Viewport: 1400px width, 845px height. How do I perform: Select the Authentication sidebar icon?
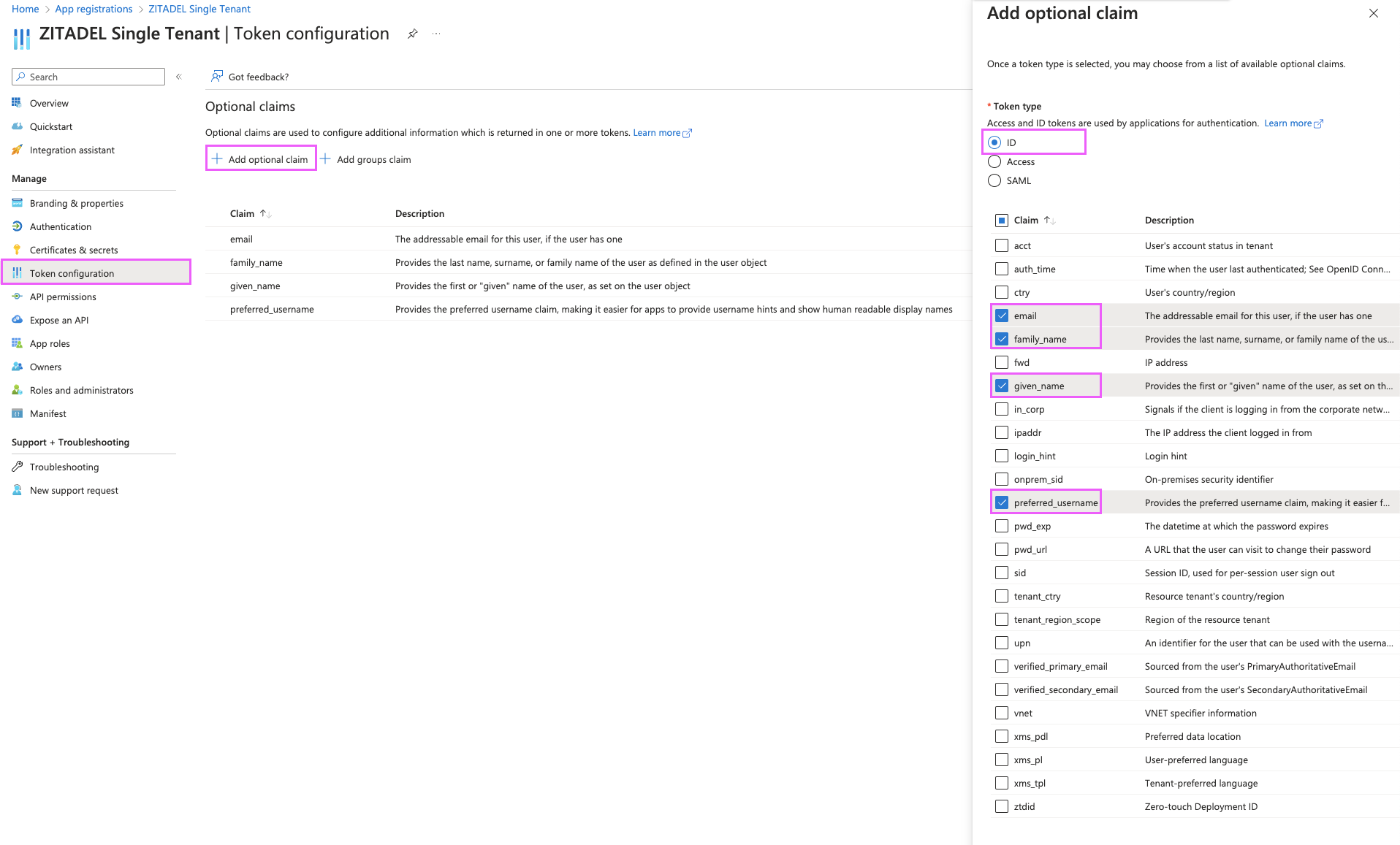coord(17,226)
